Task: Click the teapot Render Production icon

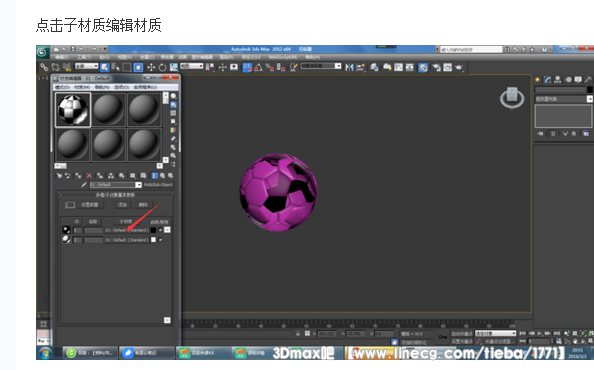Action: [459, 67]
